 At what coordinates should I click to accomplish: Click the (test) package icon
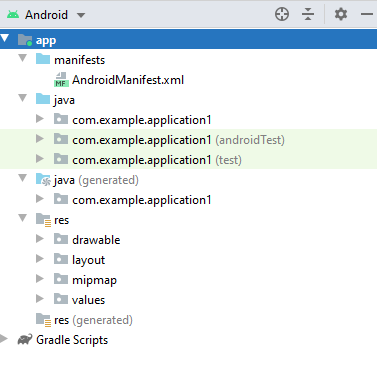pos(61,159)
